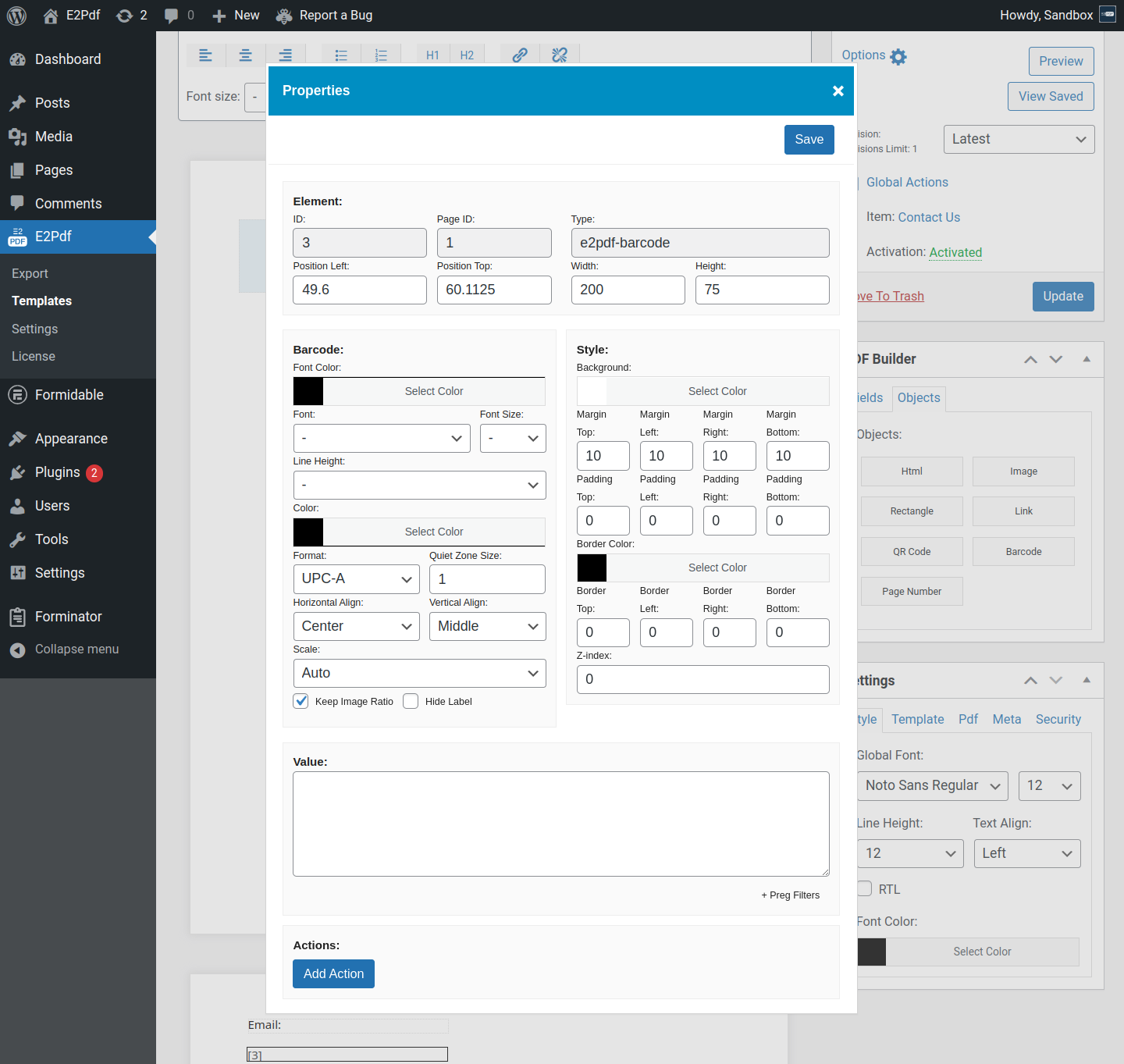Click the Save button in Properties
This screenshot has width=1124, height=1064.
pos(809,140)
